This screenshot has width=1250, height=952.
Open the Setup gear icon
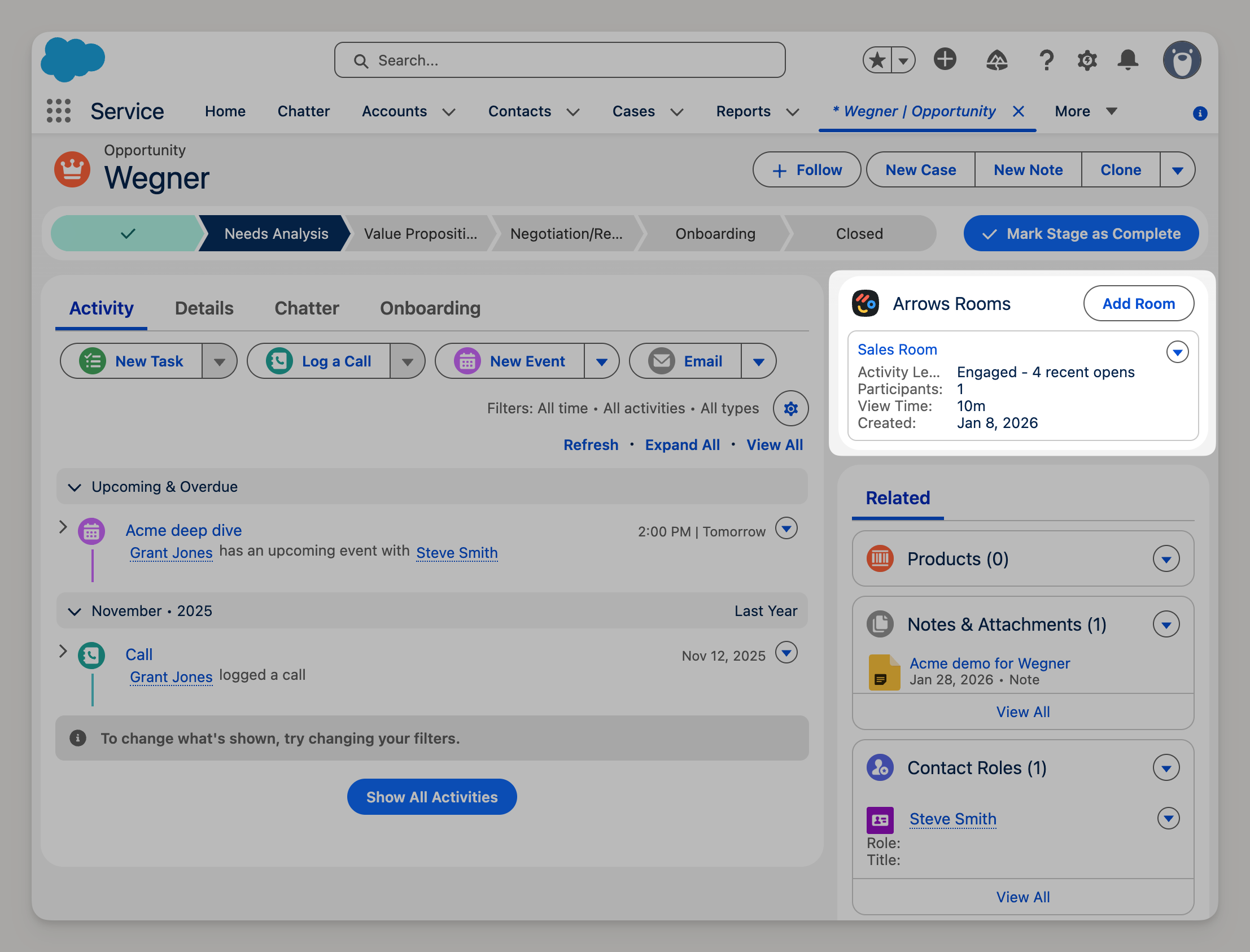pyautogui.click(x=1087, y=60)
